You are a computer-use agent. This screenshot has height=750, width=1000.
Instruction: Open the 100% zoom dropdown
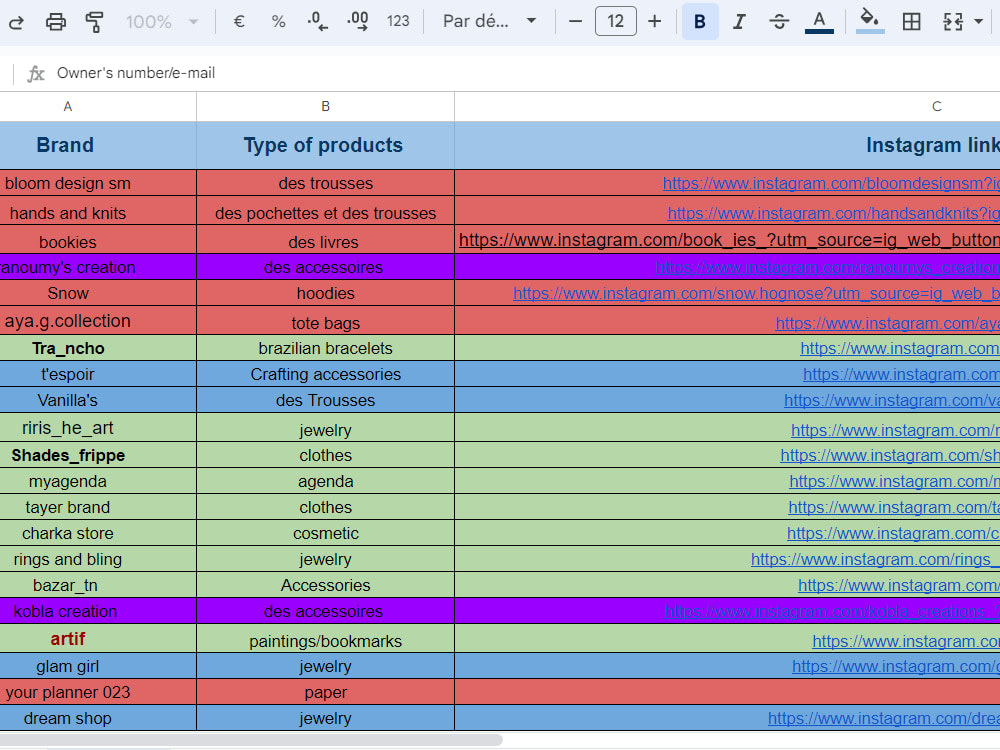(162, 22)
